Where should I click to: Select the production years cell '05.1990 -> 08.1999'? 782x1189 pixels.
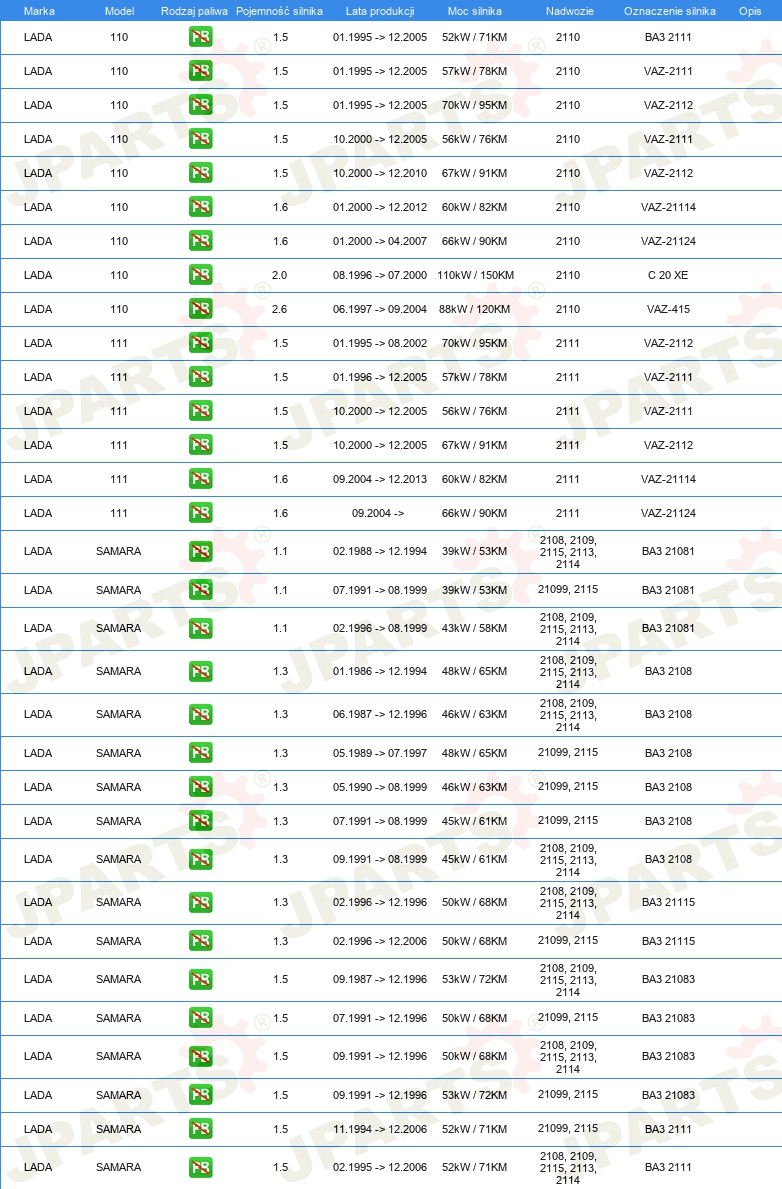(380, 787)
